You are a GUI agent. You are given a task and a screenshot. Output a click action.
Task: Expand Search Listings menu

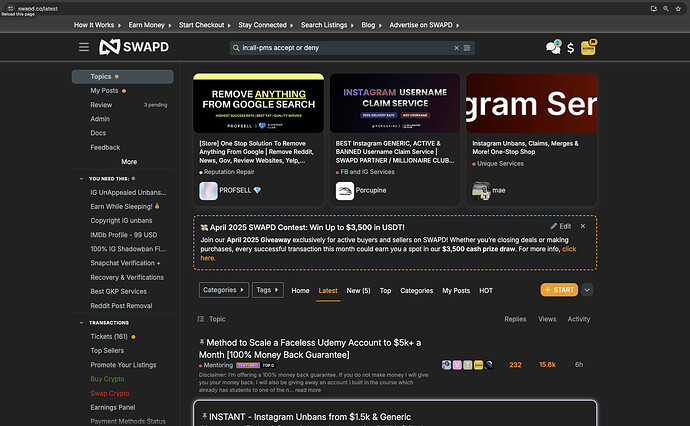click(327, 25)
